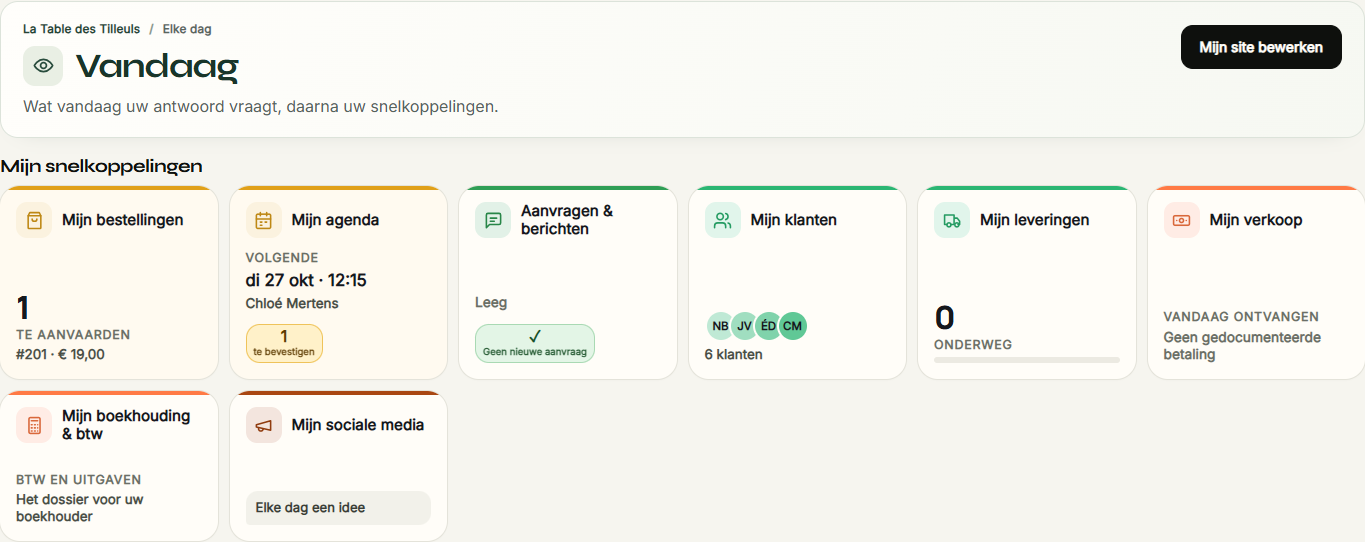Click the 'Elke dag een idee' field

[x=338, y=508]
